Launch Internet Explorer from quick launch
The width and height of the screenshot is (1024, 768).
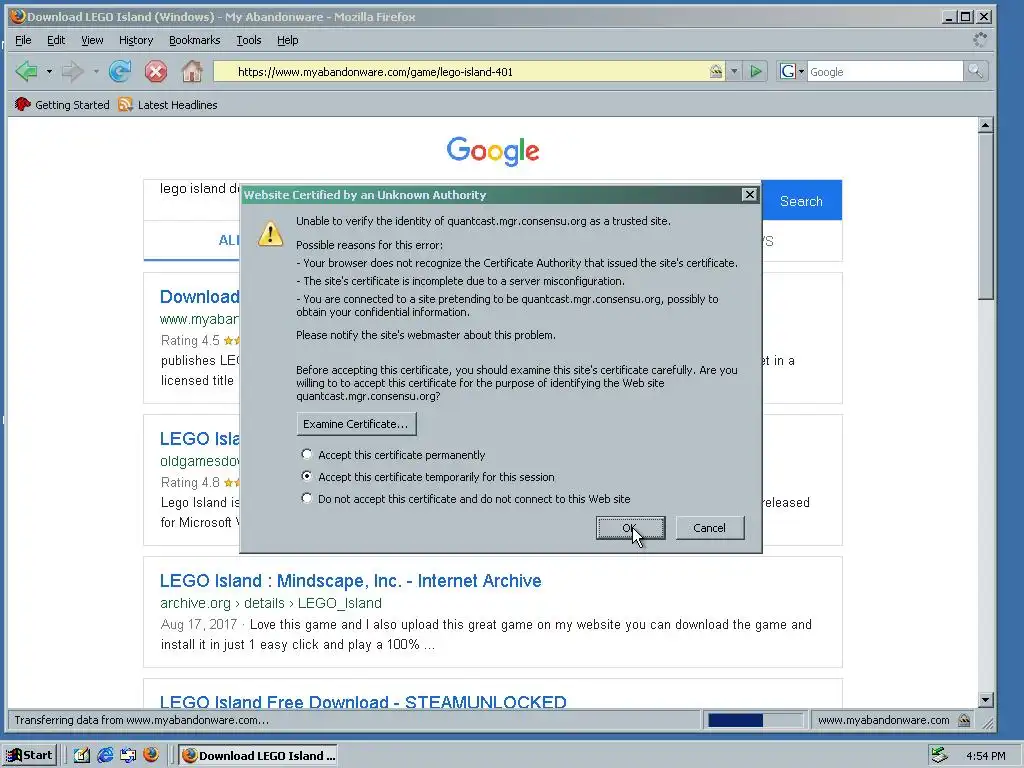tap(104, 755)
